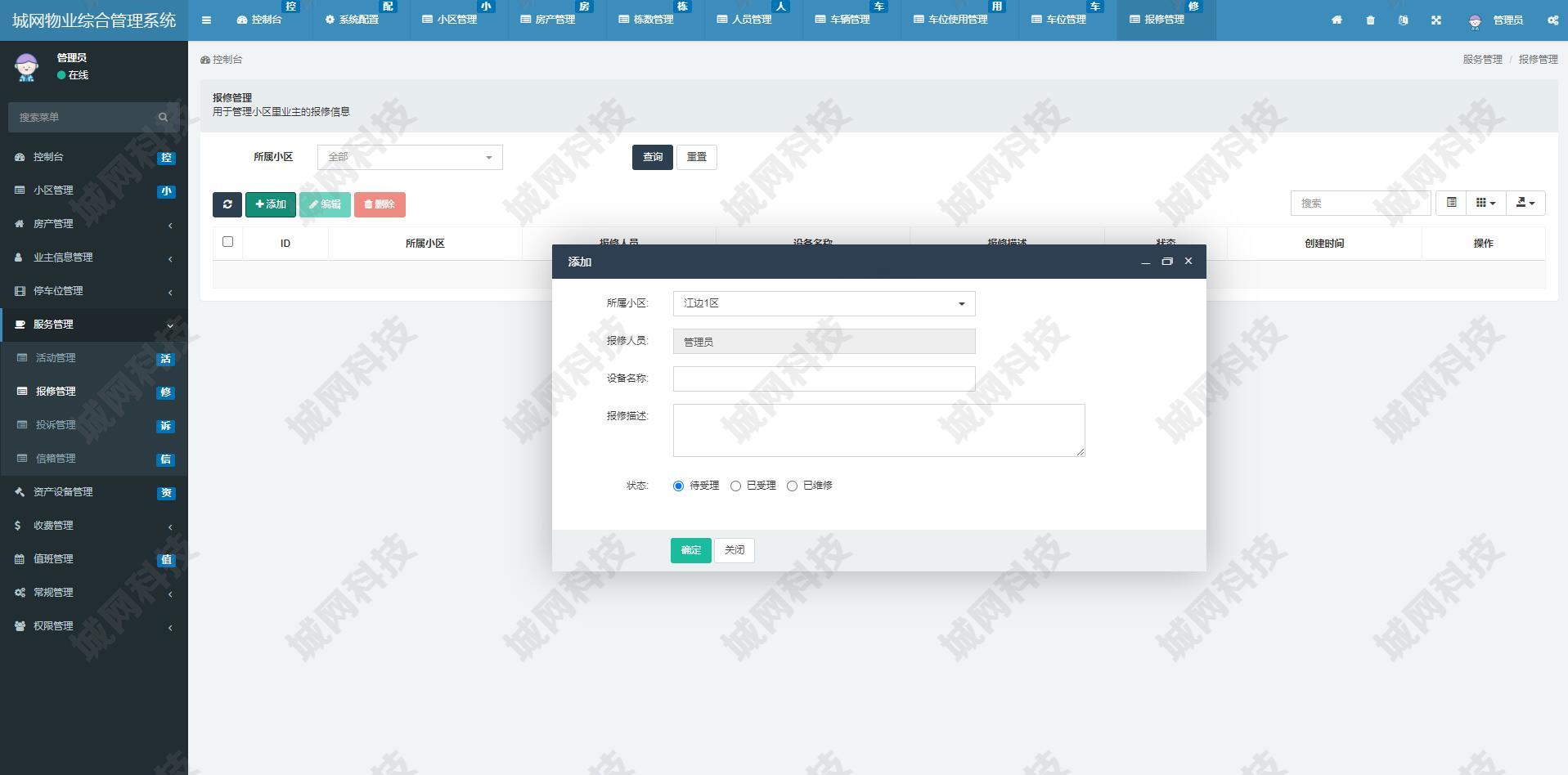The height and width of the screenshot is (775, 1568).
Task: Switch to the 车位管理 tab
Action: point(1067,20)
